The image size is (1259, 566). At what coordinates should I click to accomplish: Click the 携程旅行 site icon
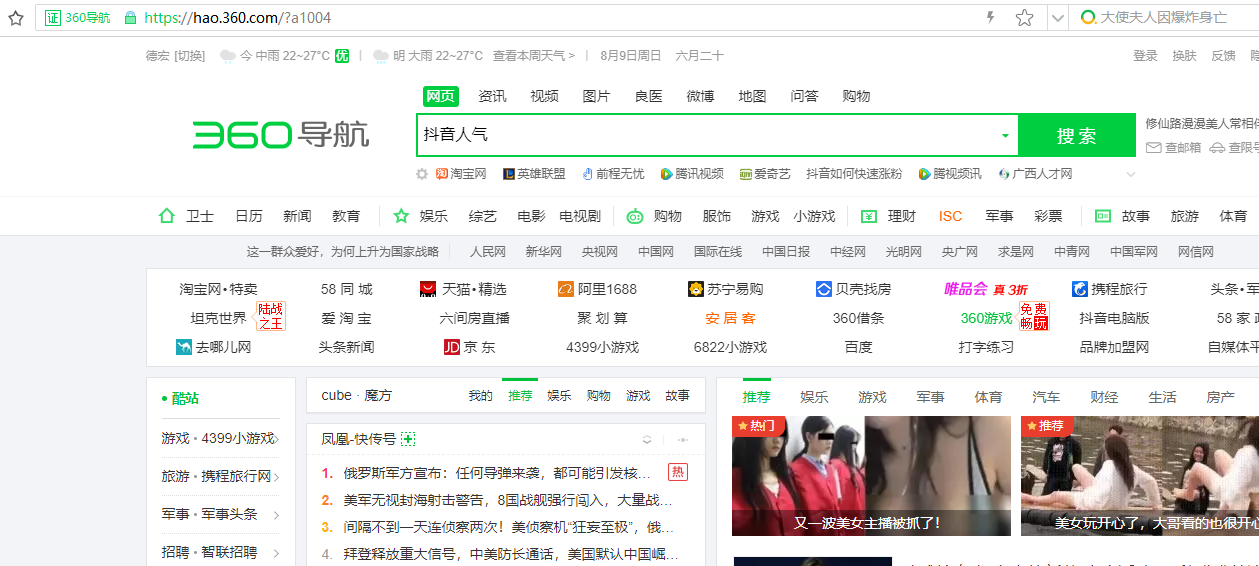click(1080, 289)
